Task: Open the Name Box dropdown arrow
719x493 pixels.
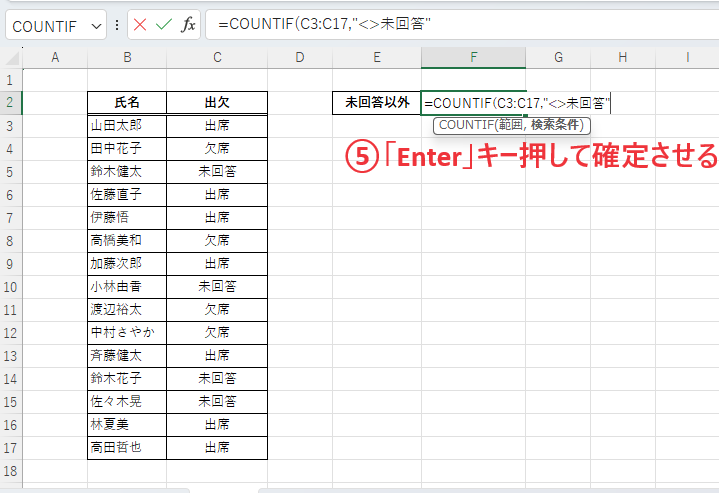Action: tap(96, 26)
